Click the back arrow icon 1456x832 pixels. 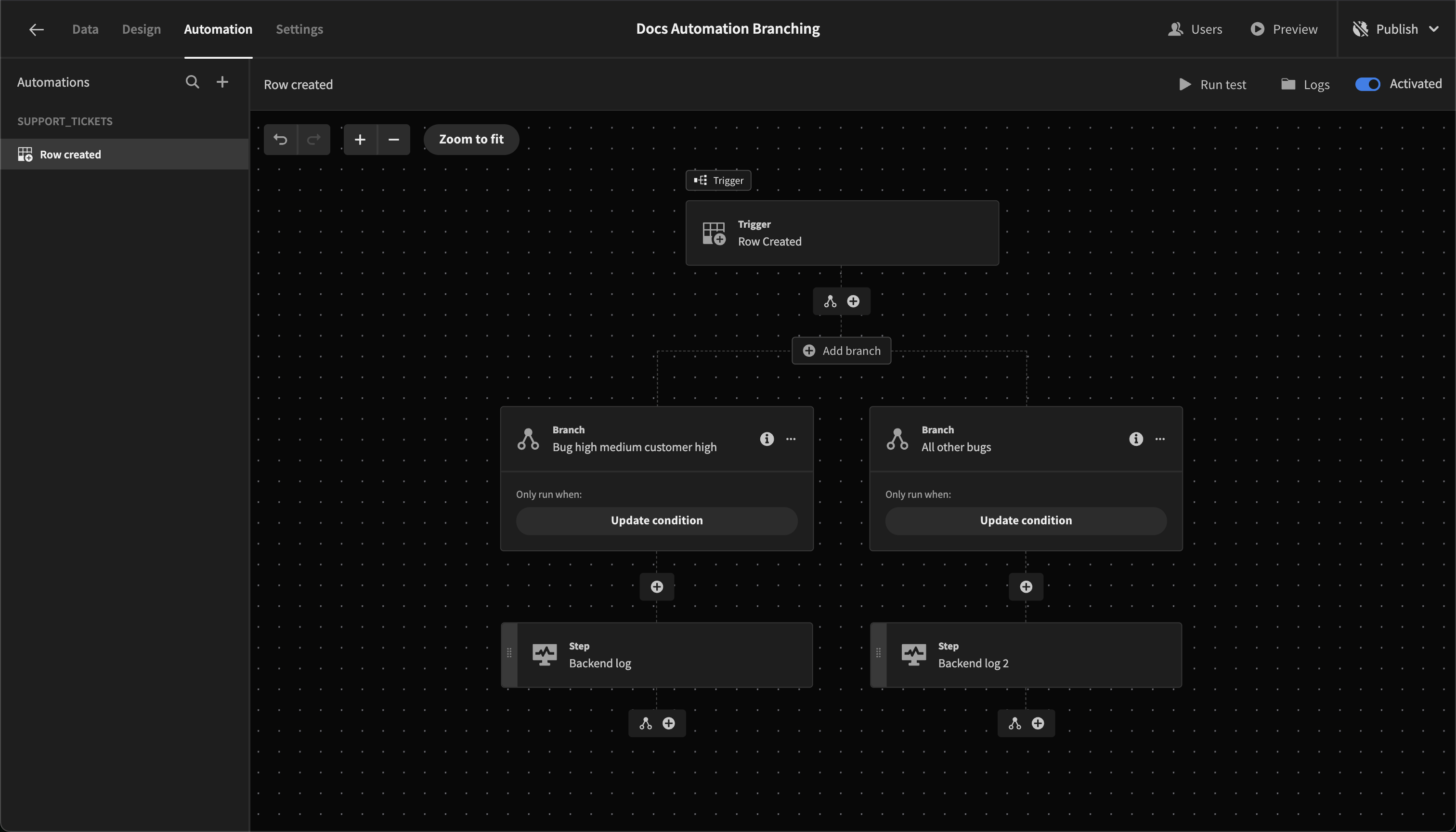coord(36,29)
